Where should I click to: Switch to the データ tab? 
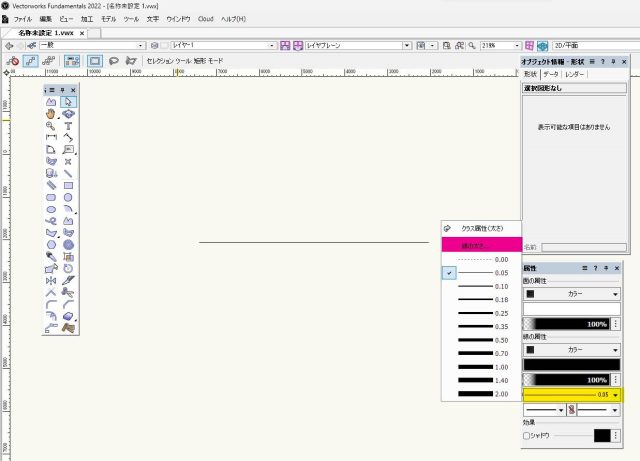tap(551, 75)
